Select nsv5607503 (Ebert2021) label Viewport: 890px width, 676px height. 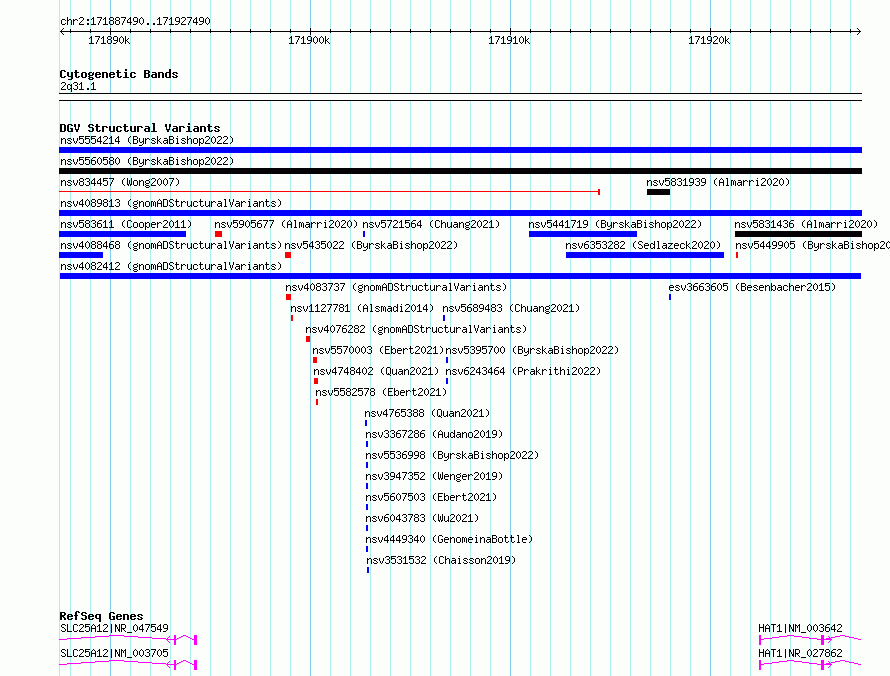[x=431, y=497]
